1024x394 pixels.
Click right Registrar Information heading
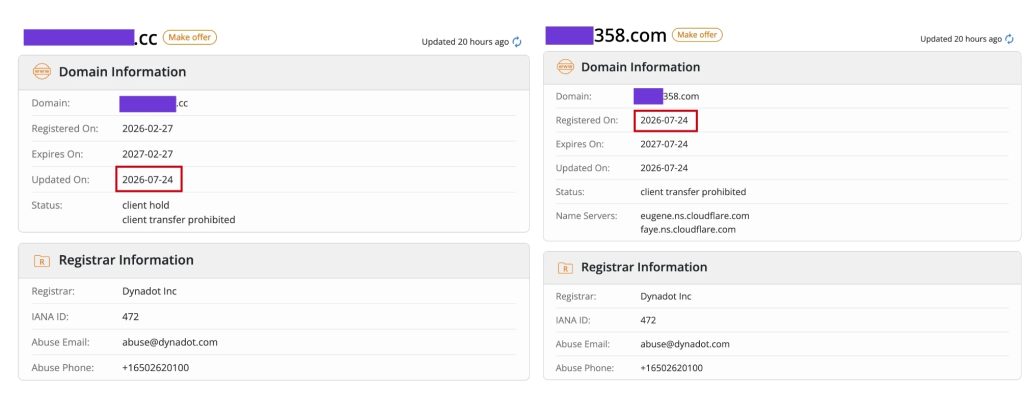(x=644, y=267)
